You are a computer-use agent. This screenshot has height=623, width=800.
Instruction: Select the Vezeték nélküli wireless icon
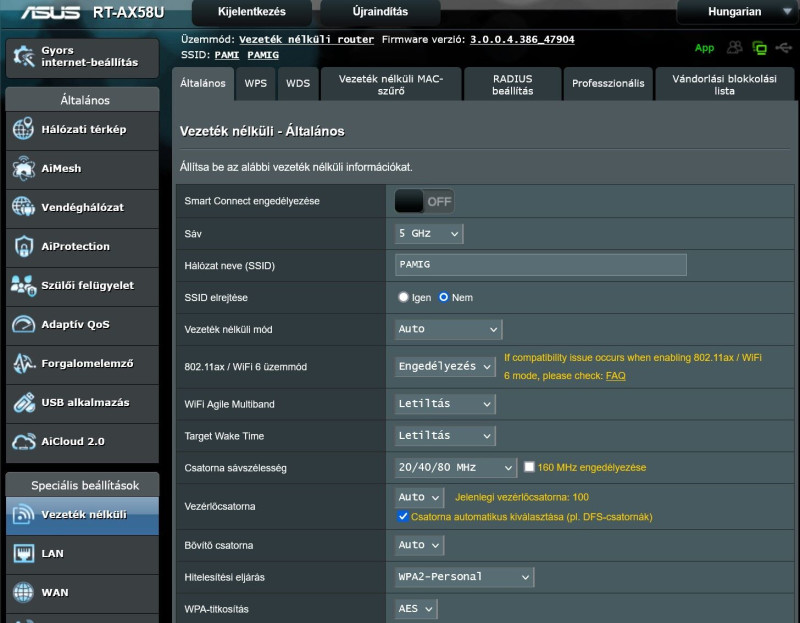click(x=23, y=514)
